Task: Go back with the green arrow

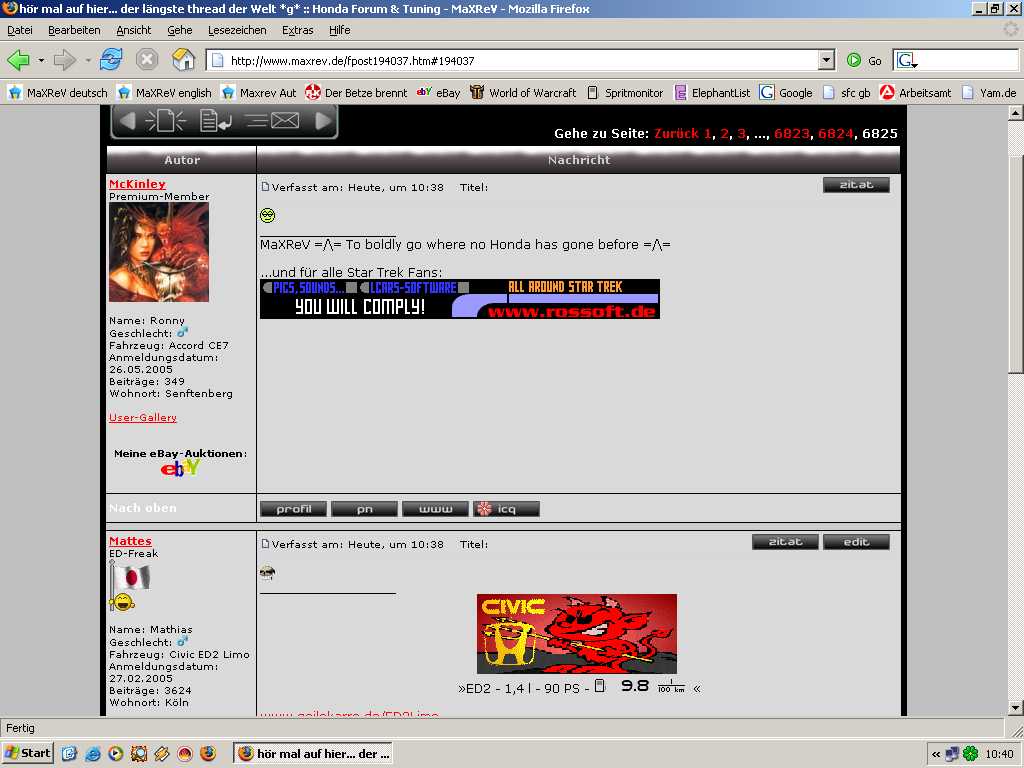Action: (19, 60)
